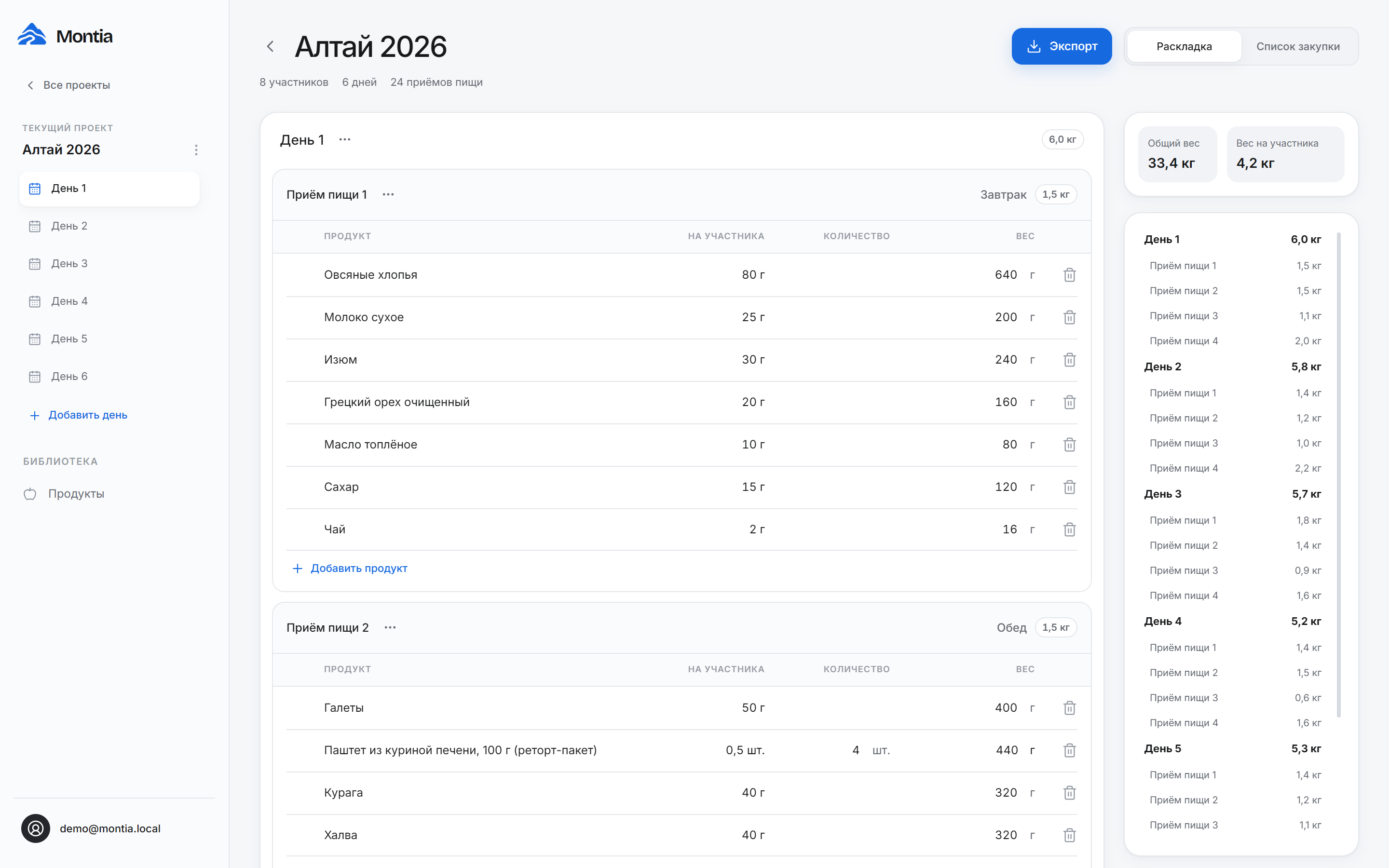Viewport: 1389px width, 868px height.
Task: Open the Montia logo home
Action: [65, 36]
